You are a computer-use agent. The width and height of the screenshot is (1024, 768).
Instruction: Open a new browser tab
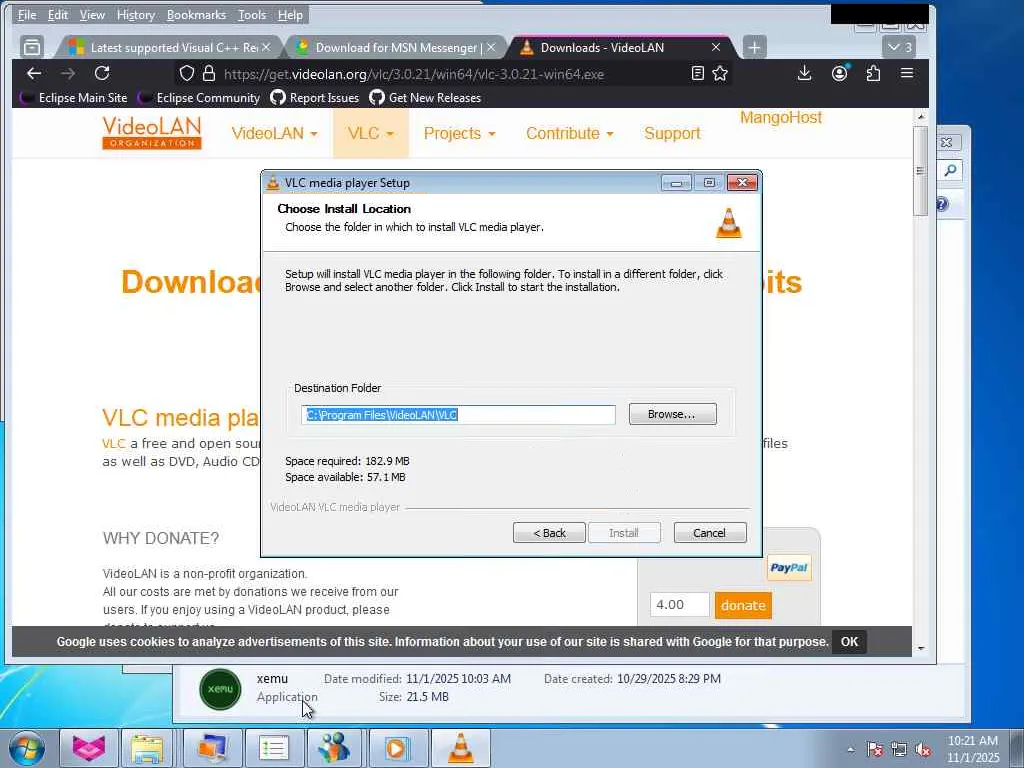[x=754, y=48]
